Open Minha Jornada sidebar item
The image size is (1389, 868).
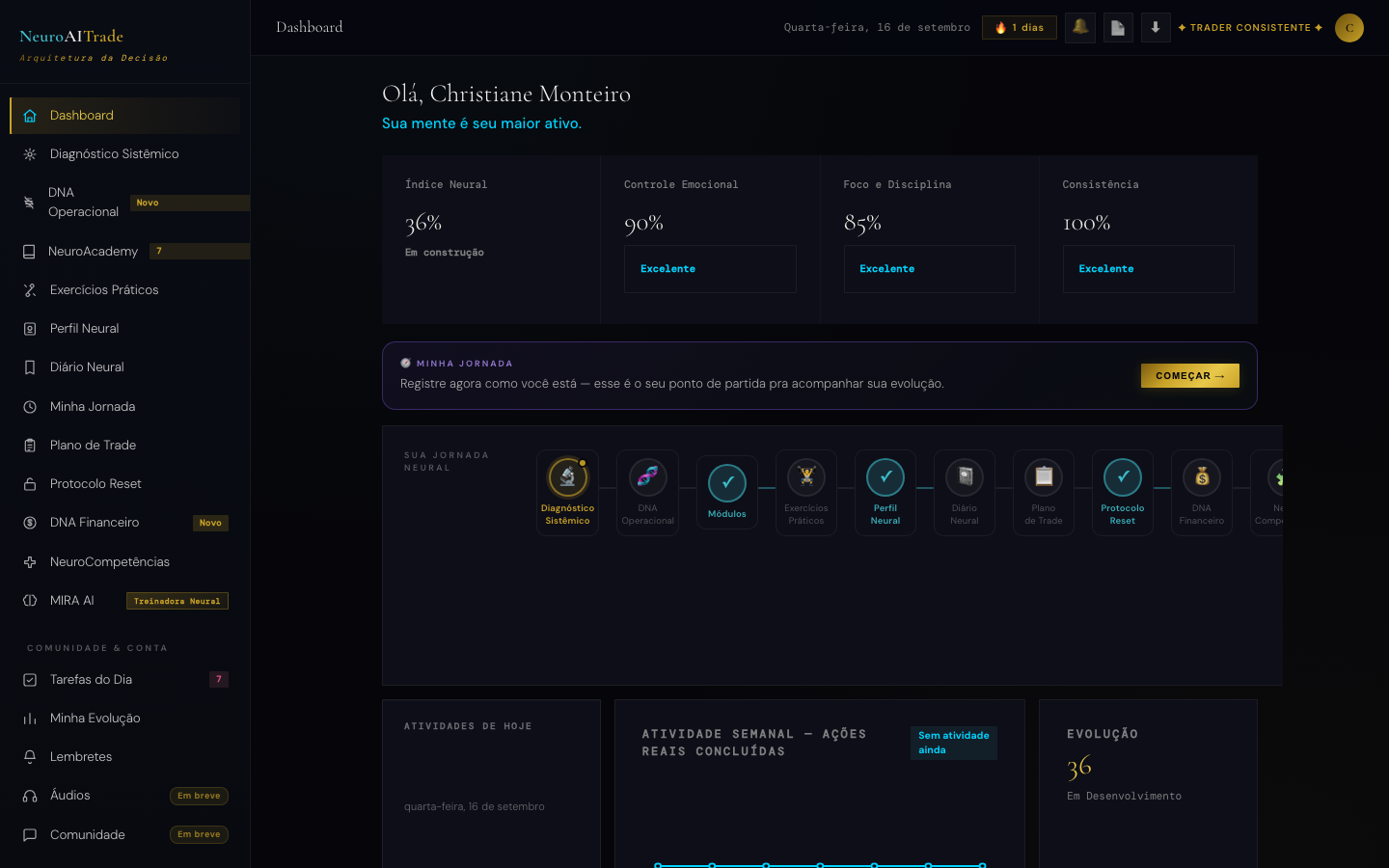pyautogui.click(x=125, y=406)
